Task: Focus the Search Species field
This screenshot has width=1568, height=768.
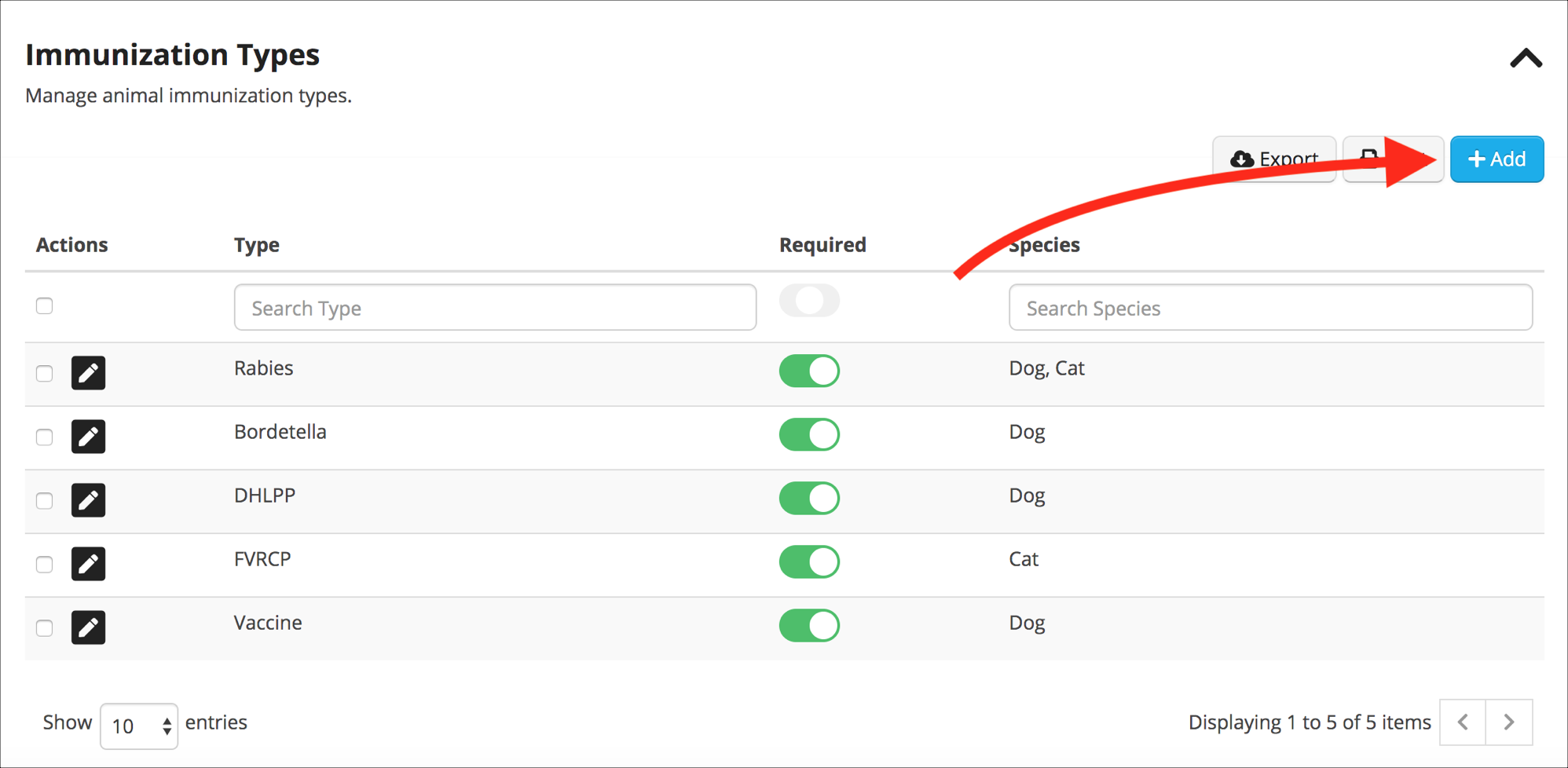Action: (x=1270, y=307)
